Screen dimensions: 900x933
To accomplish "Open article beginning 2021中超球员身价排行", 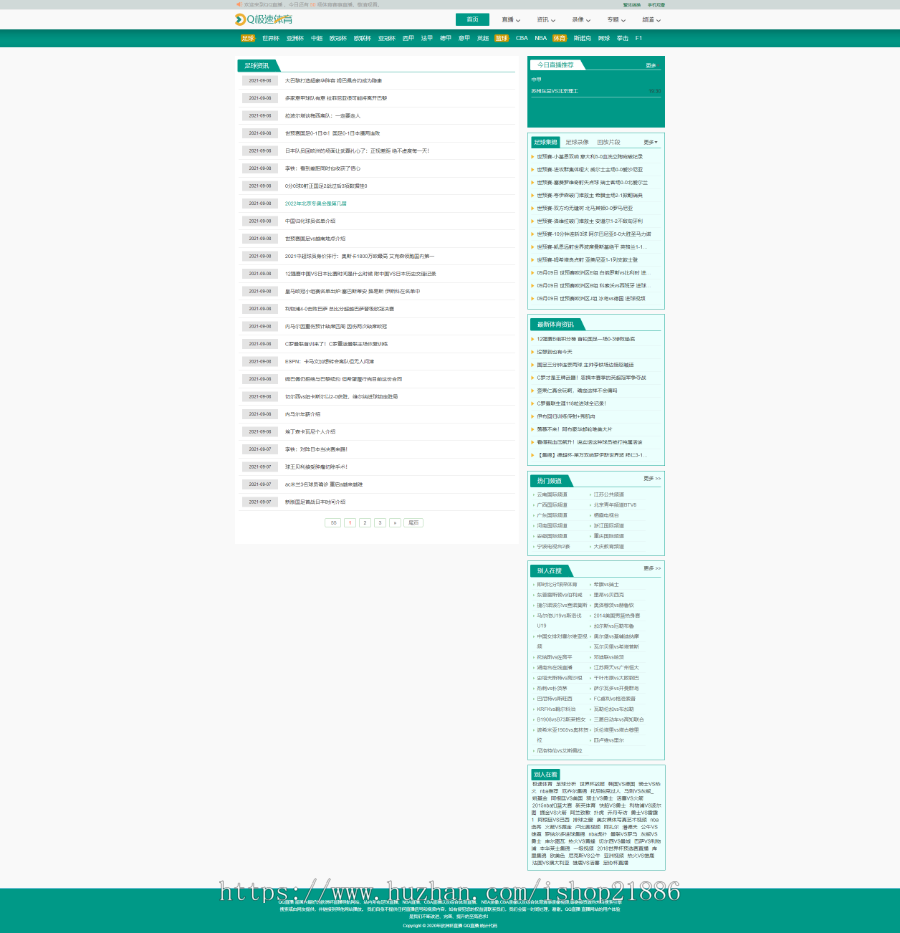I will coord(359,256).
